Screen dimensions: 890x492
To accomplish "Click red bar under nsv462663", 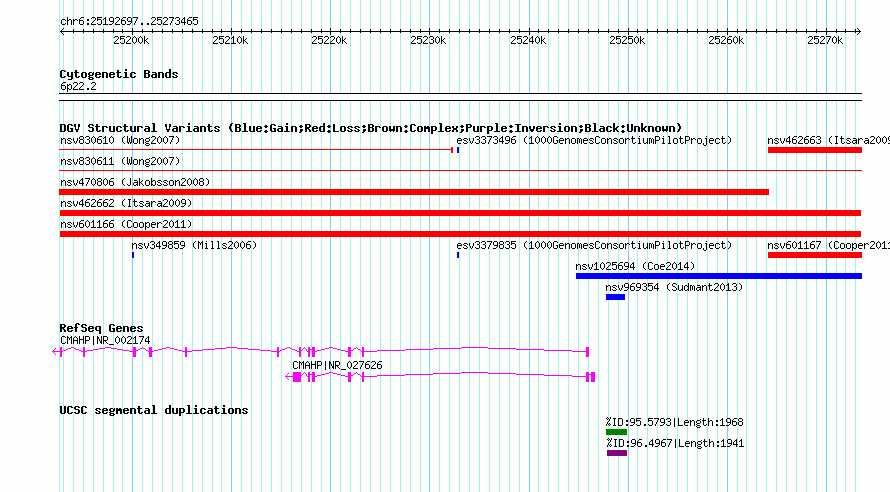I will (815, 150).
